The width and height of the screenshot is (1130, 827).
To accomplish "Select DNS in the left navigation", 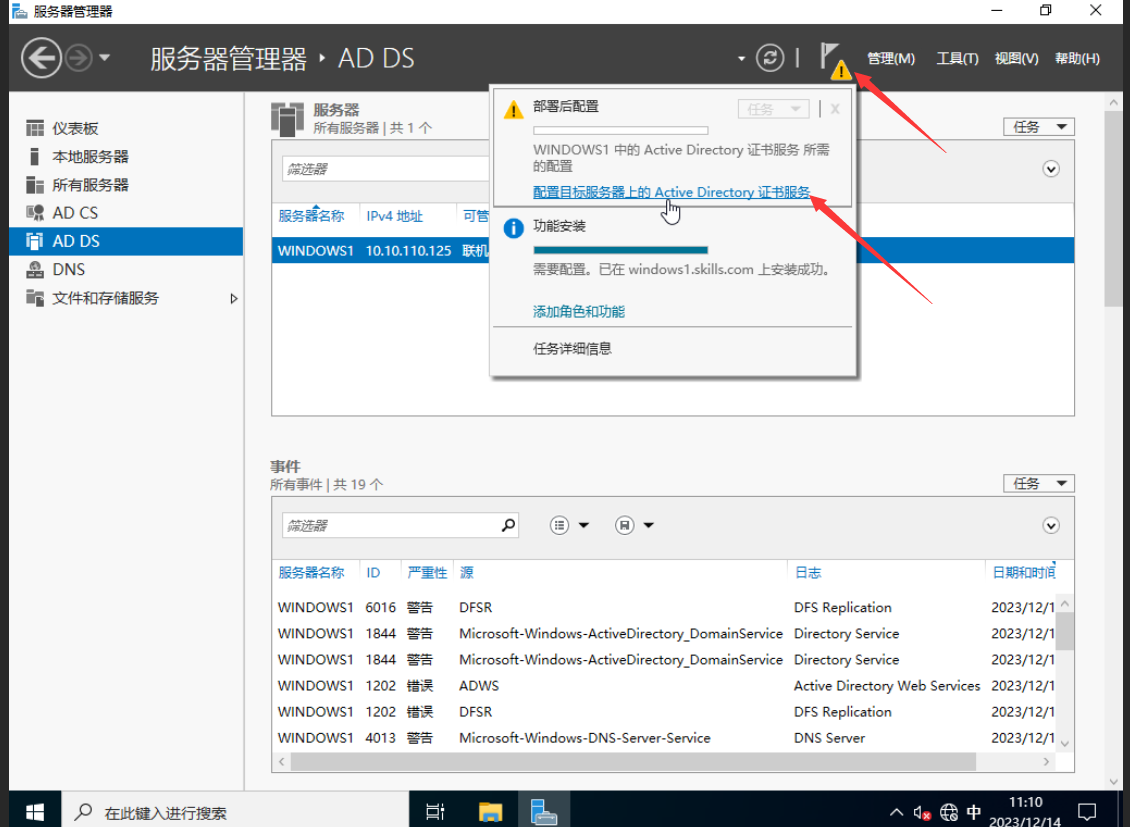I will 68,269.
